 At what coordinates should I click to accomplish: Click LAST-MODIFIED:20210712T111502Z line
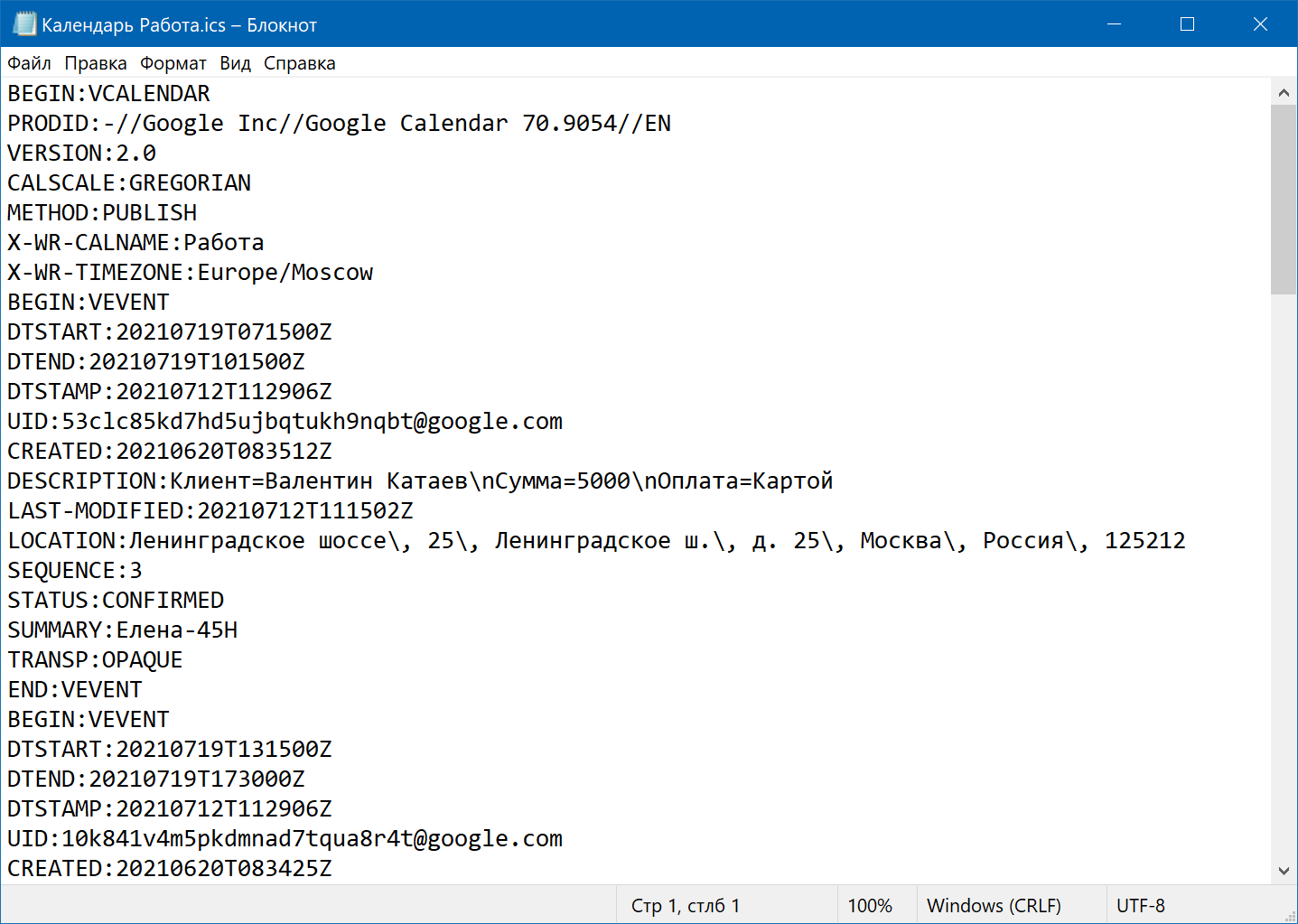tap(210, 511)
